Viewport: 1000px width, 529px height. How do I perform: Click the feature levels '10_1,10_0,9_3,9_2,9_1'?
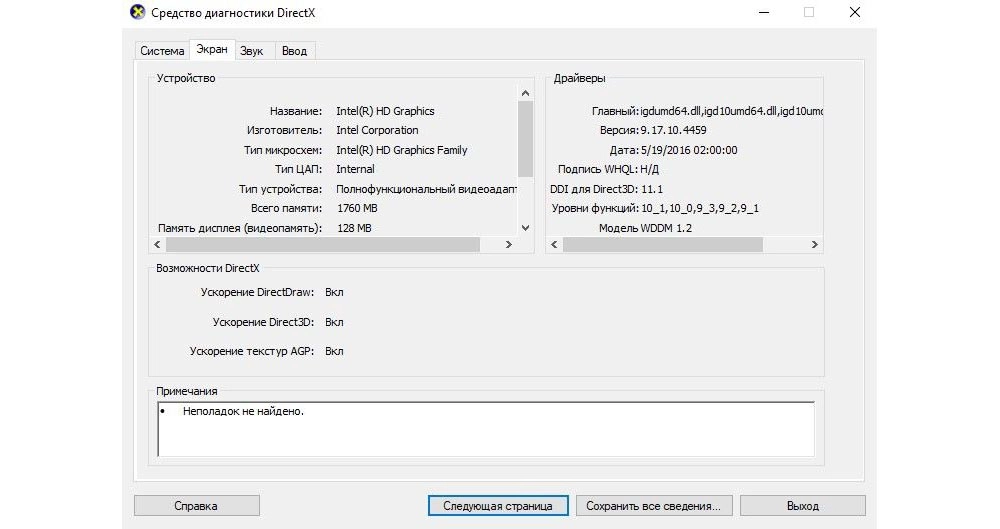[700, 208]
